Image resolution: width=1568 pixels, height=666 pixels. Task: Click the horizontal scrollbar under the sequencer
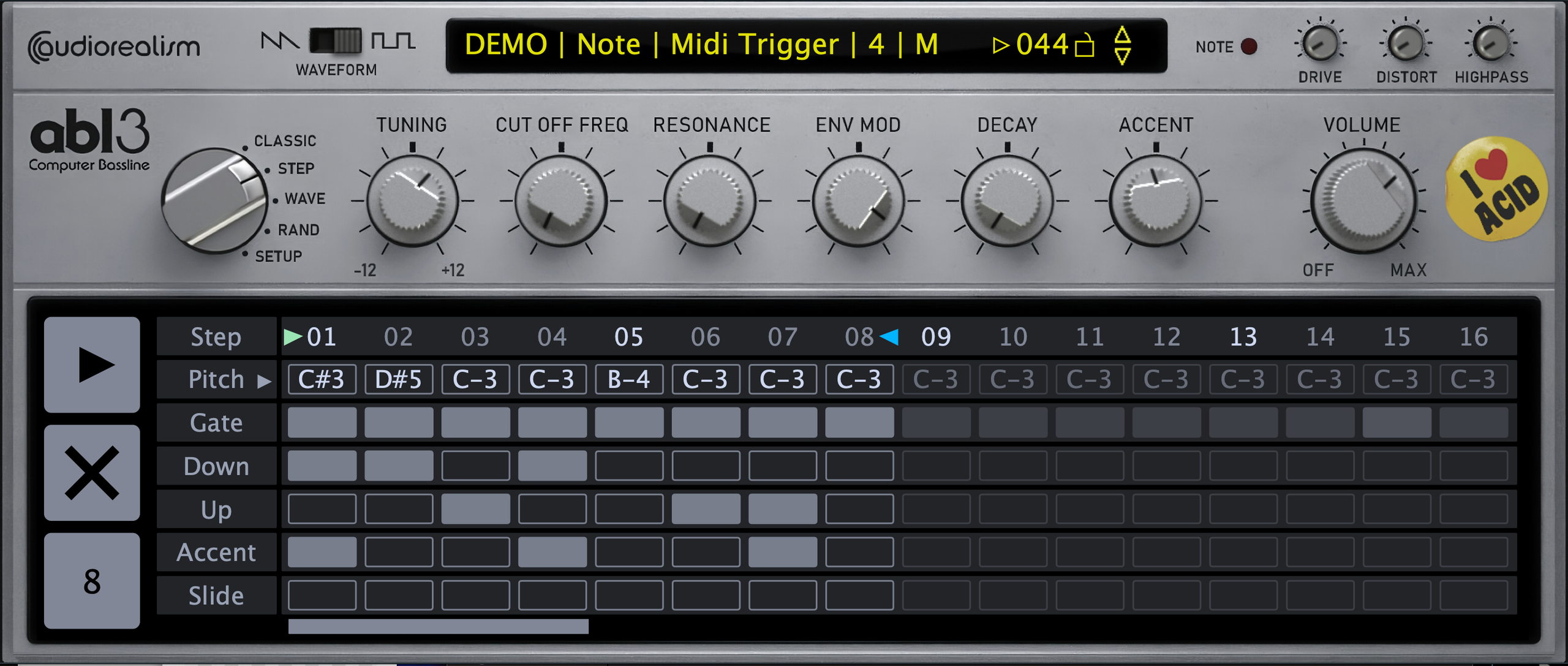[438, 626]
